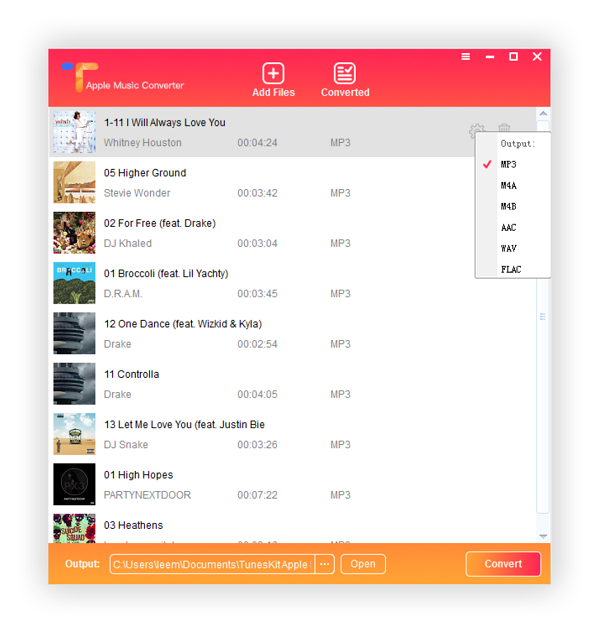Click artist name "D.R.A.M."
600x632 pixels.
pyautogui.click(x=123, y=294)
